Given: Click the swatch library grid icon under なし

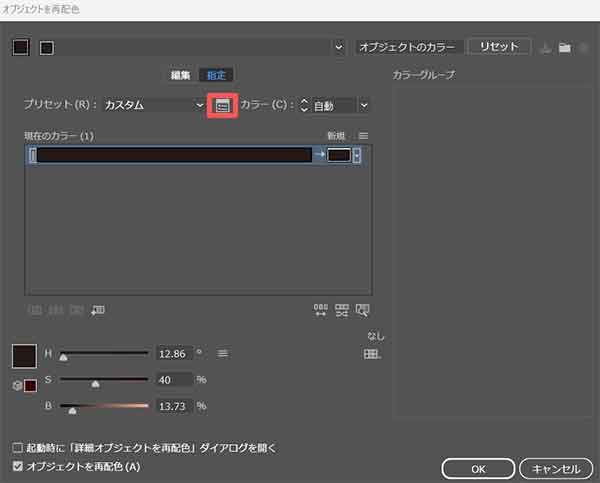Looking at the screenshot, I should point(372,354).
